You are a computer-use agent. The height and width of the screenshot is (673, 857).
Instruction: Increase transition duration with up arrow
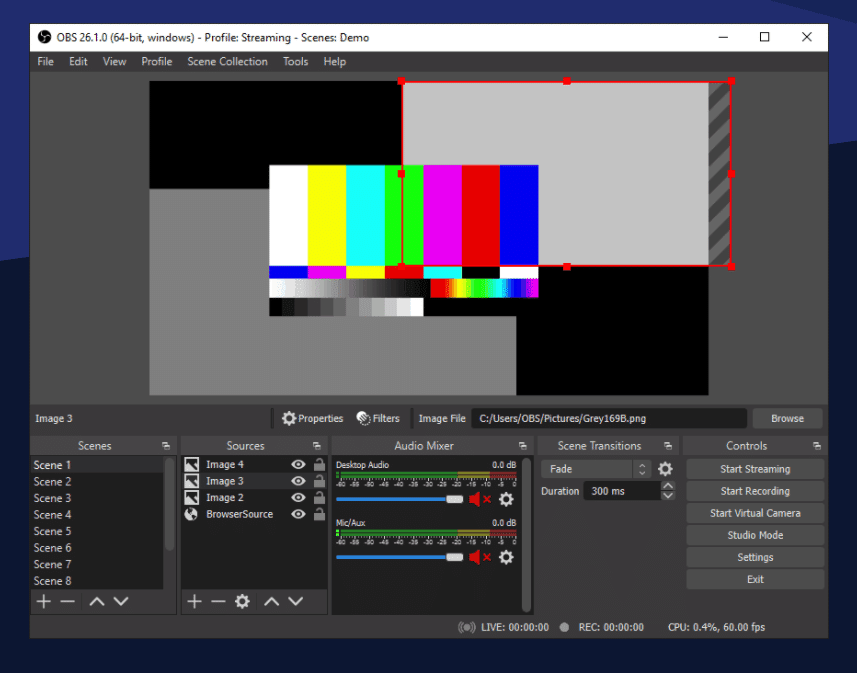point(668,485)
